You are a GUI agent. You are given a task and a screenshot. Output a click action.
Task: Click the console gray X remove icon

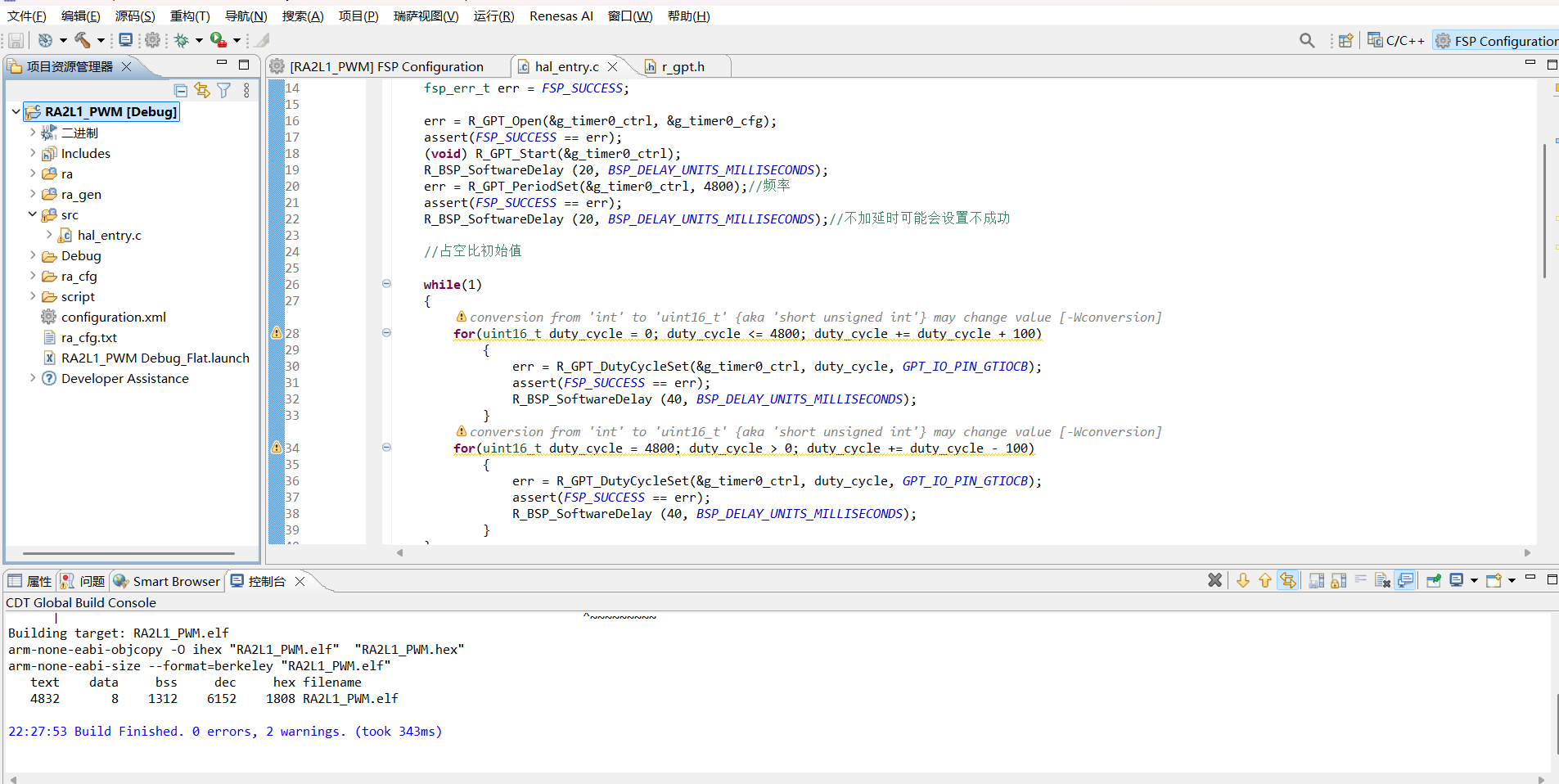(1214, 580)
